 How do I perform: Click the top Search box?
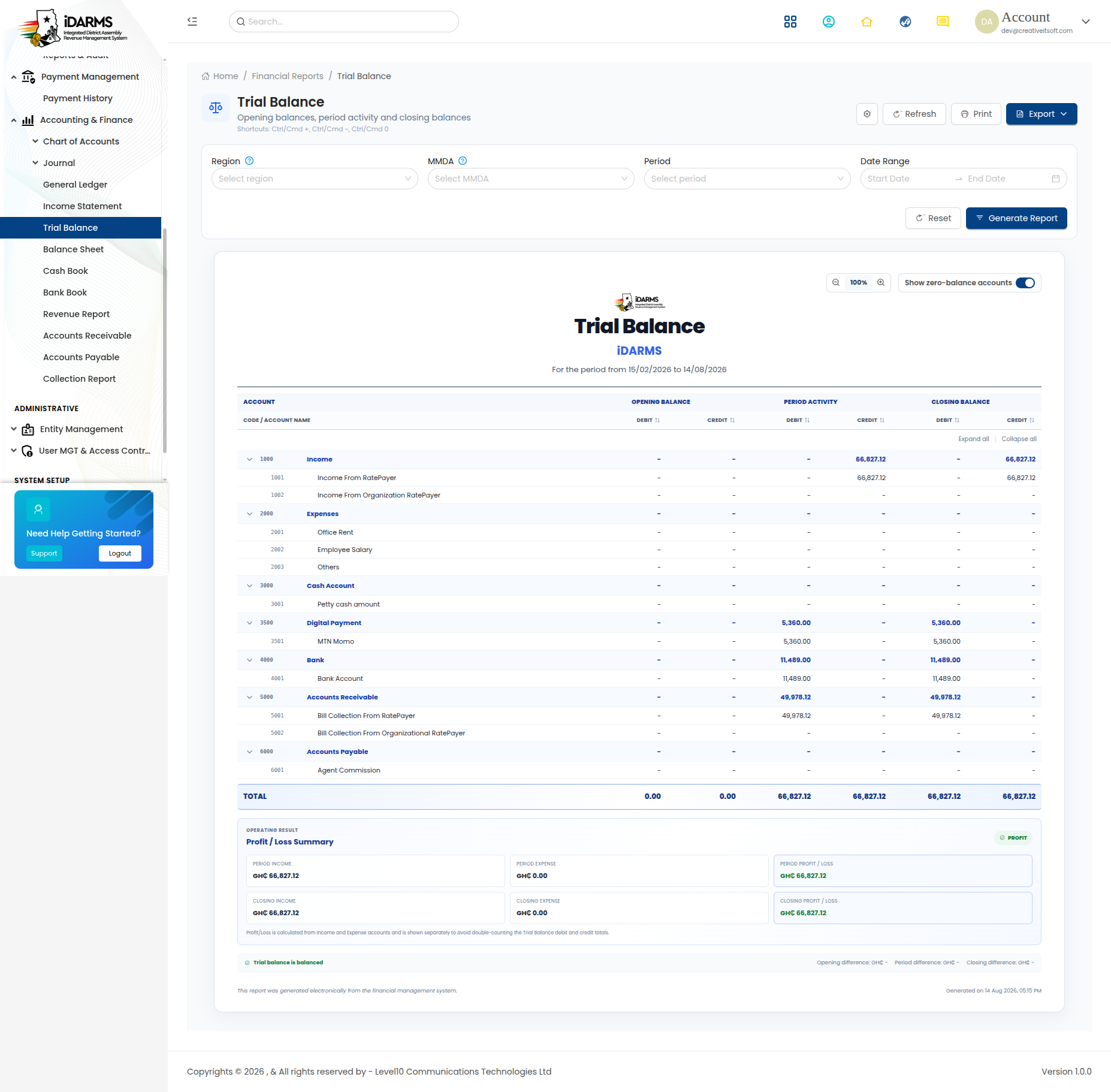click(x=344, y=22)
